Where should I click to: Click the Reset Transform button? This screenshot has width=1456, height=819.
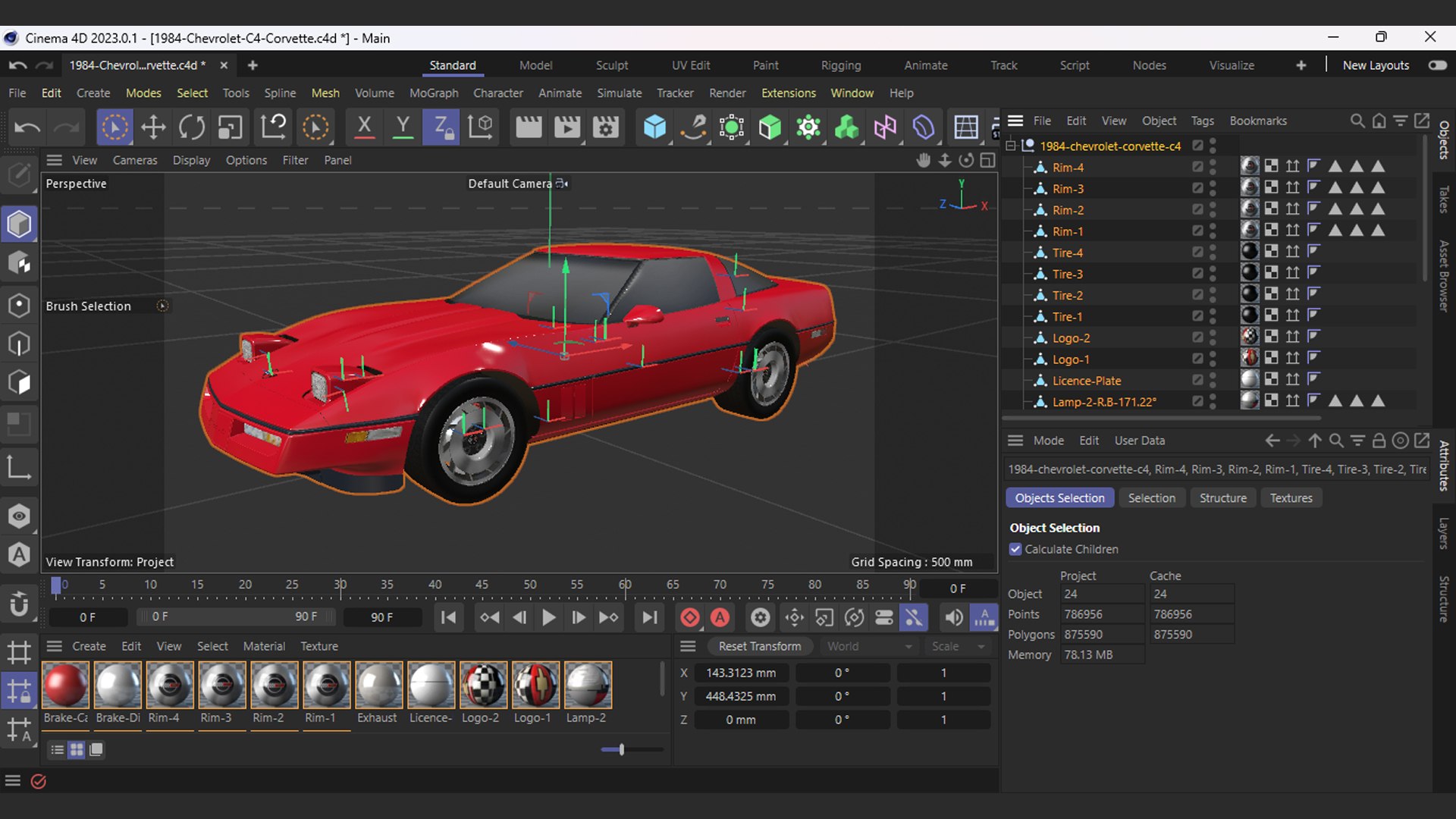coord(759,646)
